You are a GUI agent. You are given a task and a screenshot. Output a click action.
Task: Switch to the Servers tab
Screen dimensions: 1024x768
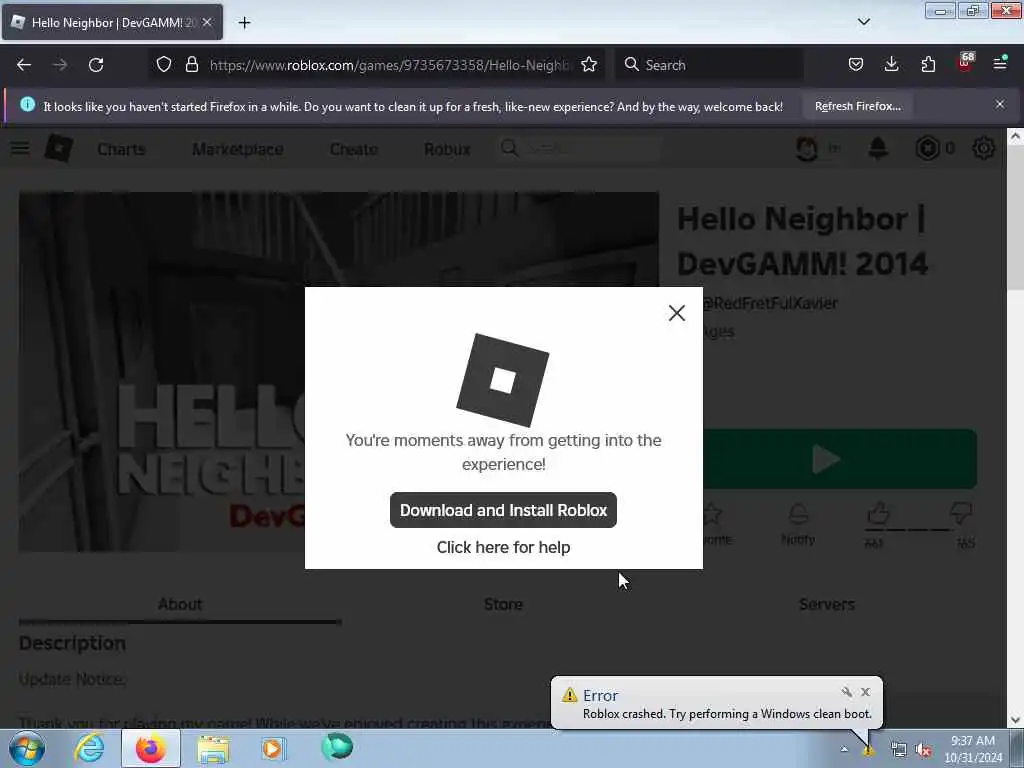(826, 605)
